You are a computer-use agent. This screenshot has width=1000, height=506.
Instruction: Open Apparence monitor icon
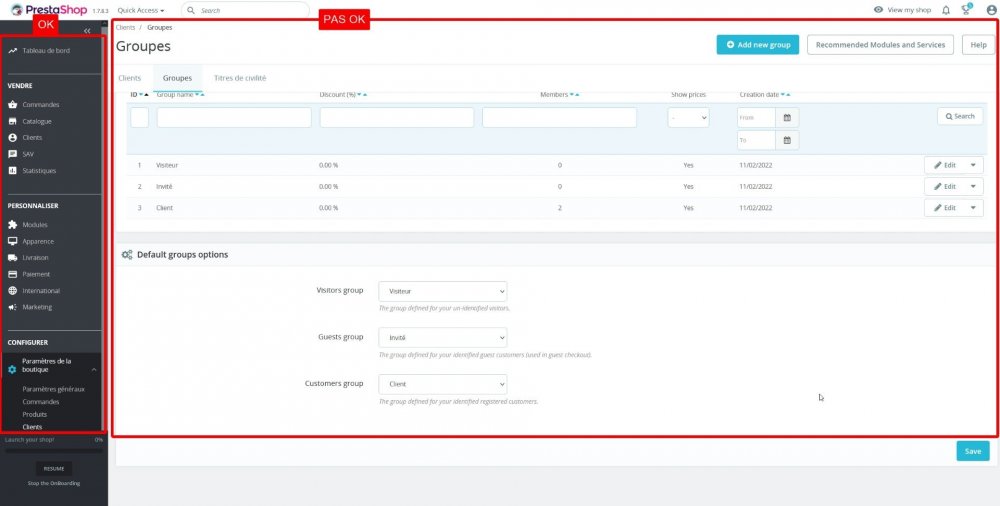(x=12, y=242)
